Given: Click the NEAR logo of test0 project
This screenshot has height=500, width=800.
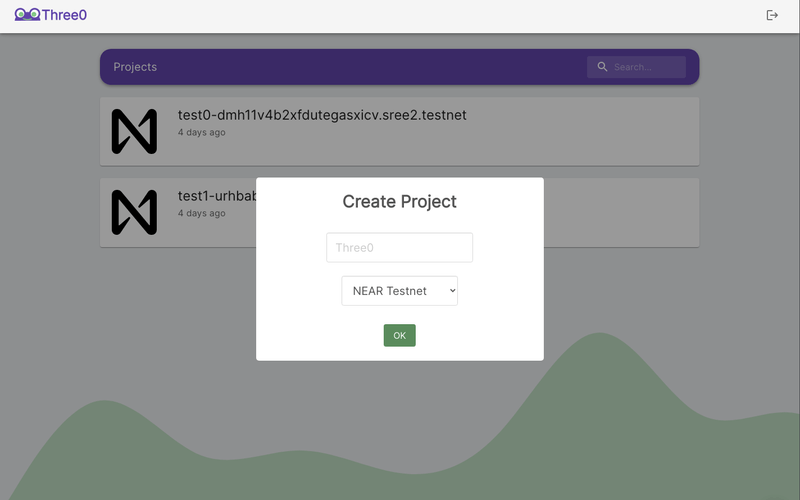Looking at the screenshot, I should pyautogui.click(x=134, y=131).
